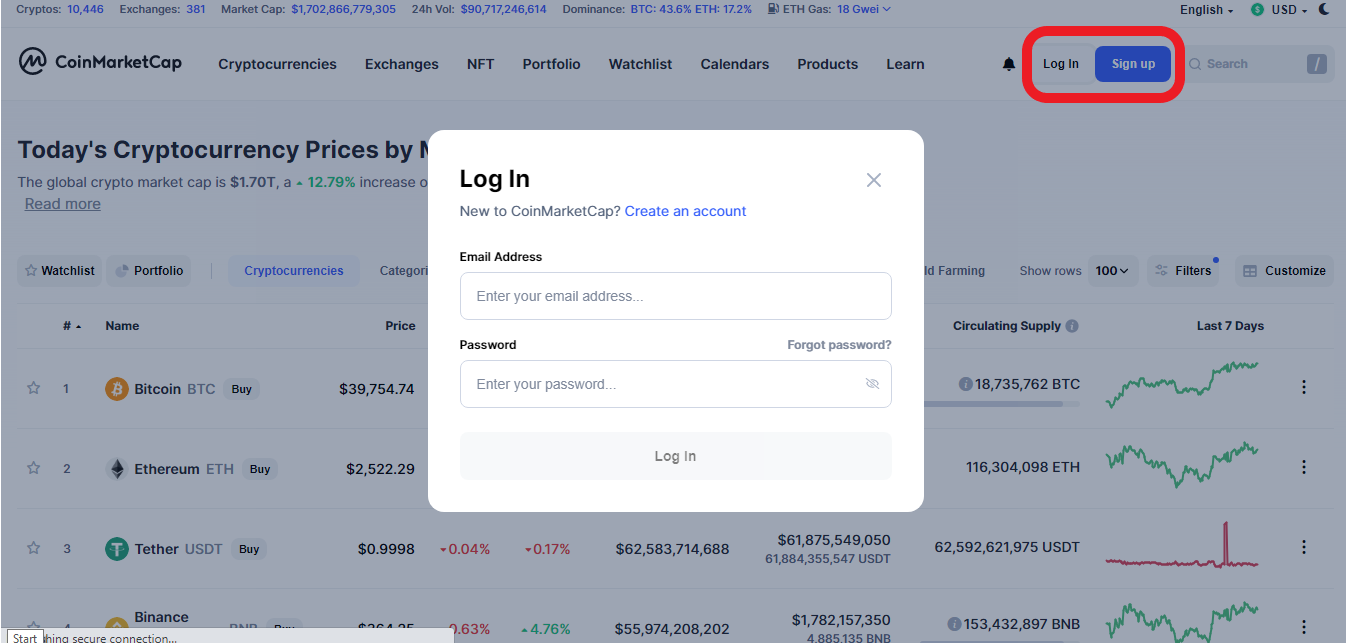Open the Filters button
The image size is (1346, 643).
1182,271
